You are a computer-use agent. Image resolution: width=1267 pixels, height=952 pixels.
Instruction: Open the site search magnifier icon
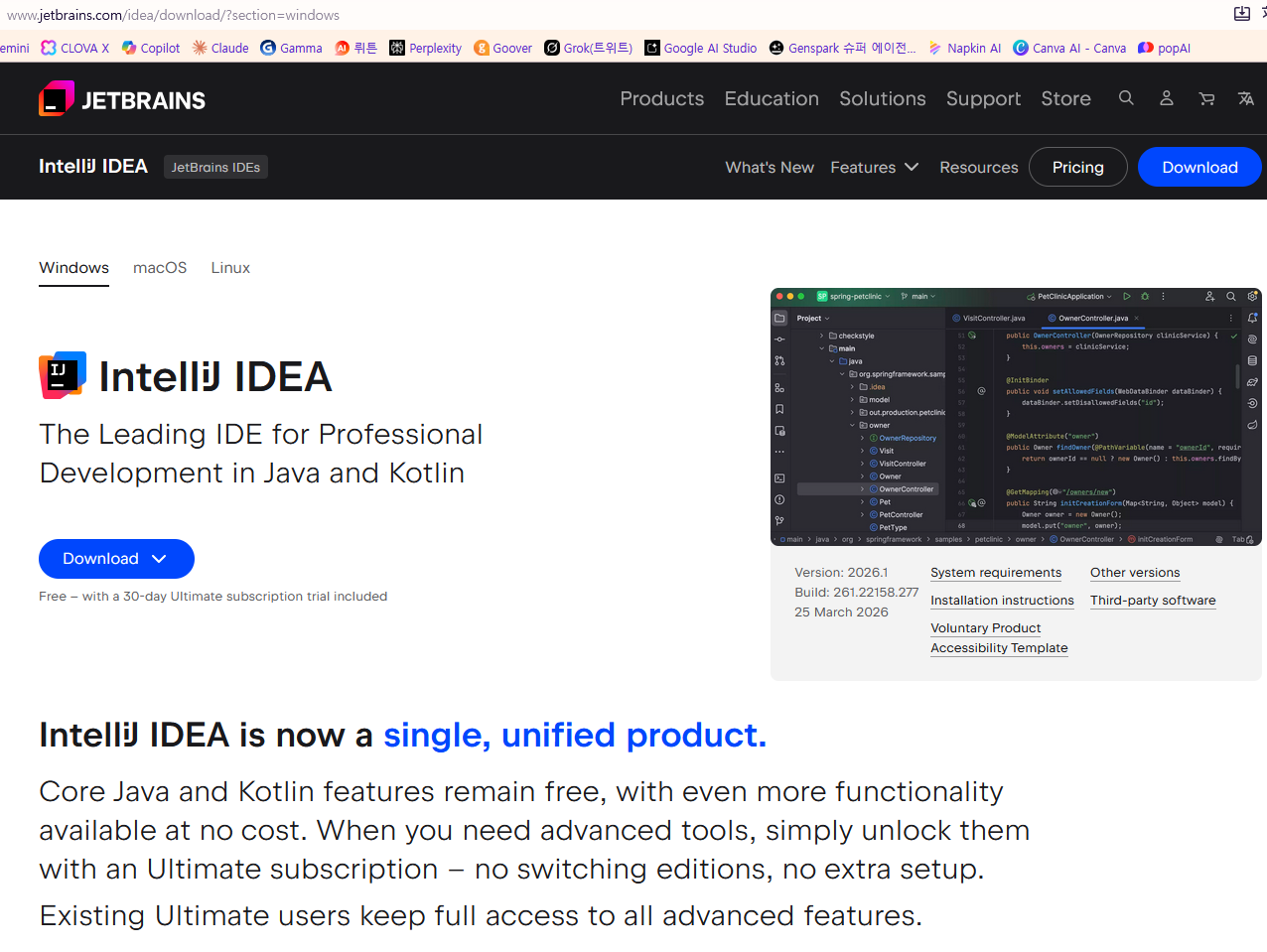(x=1126, y=98)
